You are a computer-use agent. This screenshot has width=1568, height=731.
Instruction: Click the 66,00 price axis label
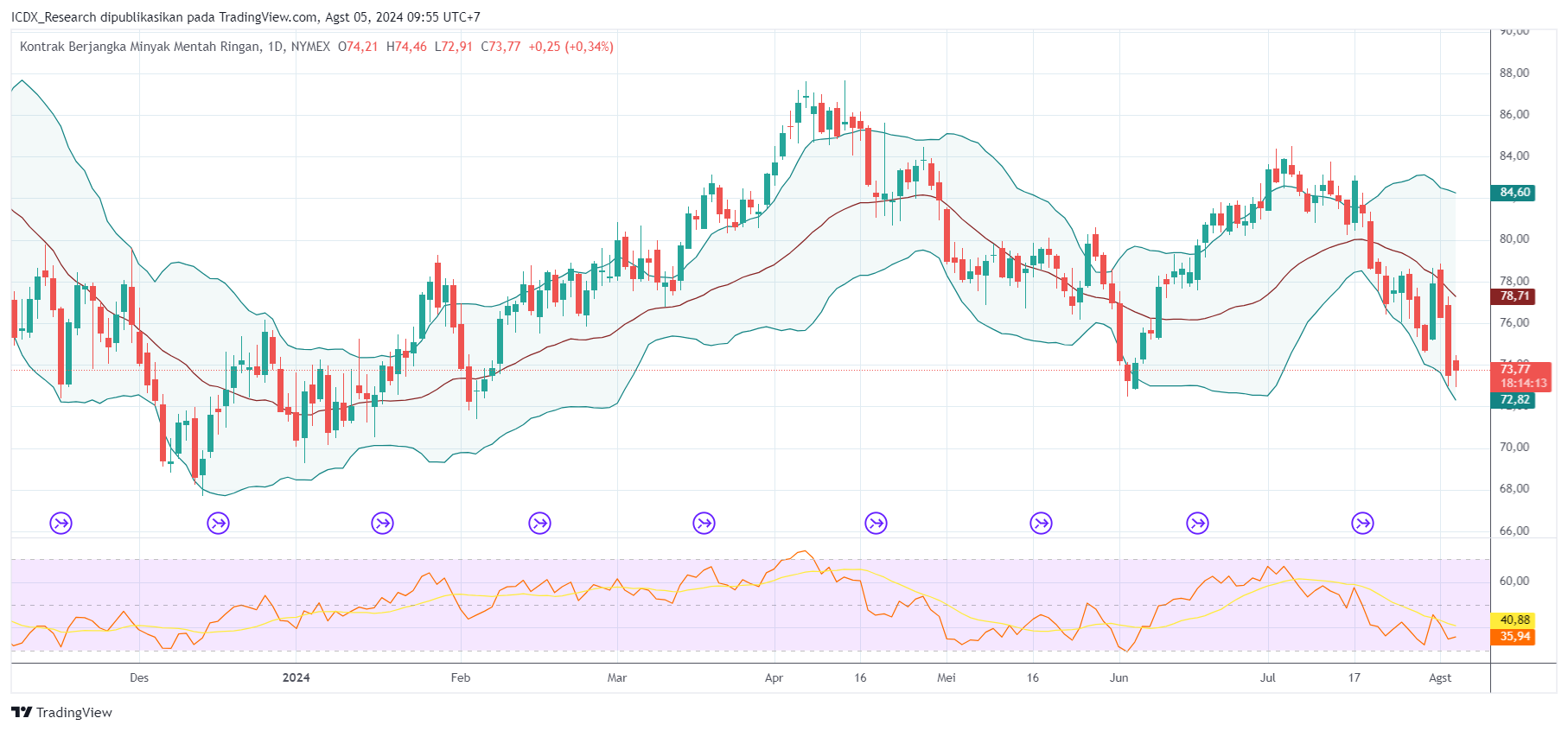(1514, 531)
